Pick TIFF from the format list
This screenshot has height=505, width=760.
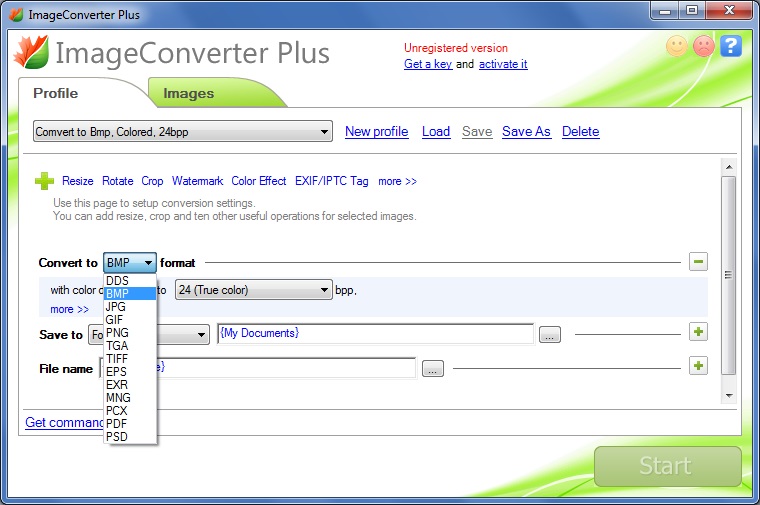click(130, 359)
